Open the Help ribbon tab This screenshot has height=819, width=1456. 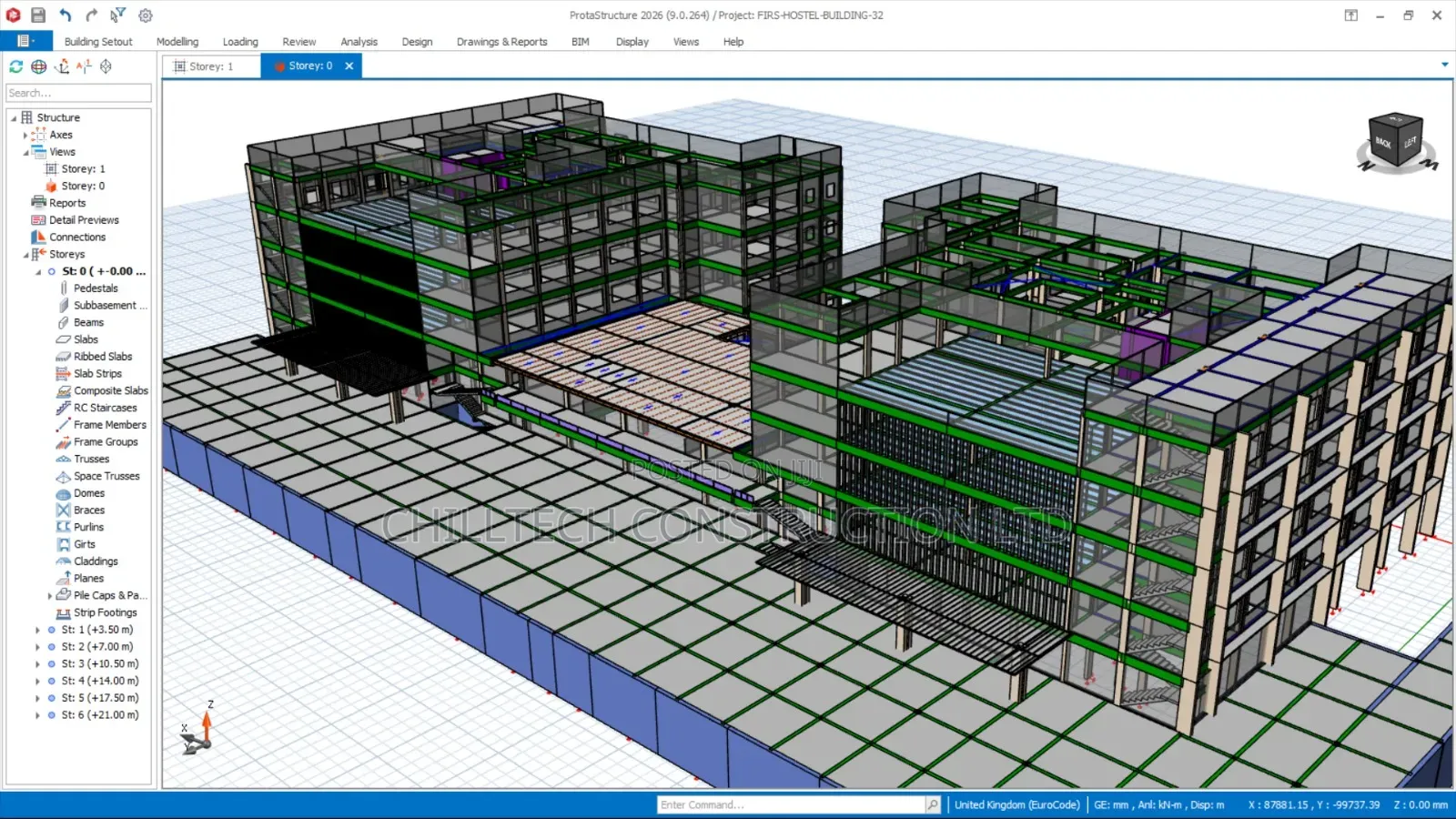pos(733,42)
